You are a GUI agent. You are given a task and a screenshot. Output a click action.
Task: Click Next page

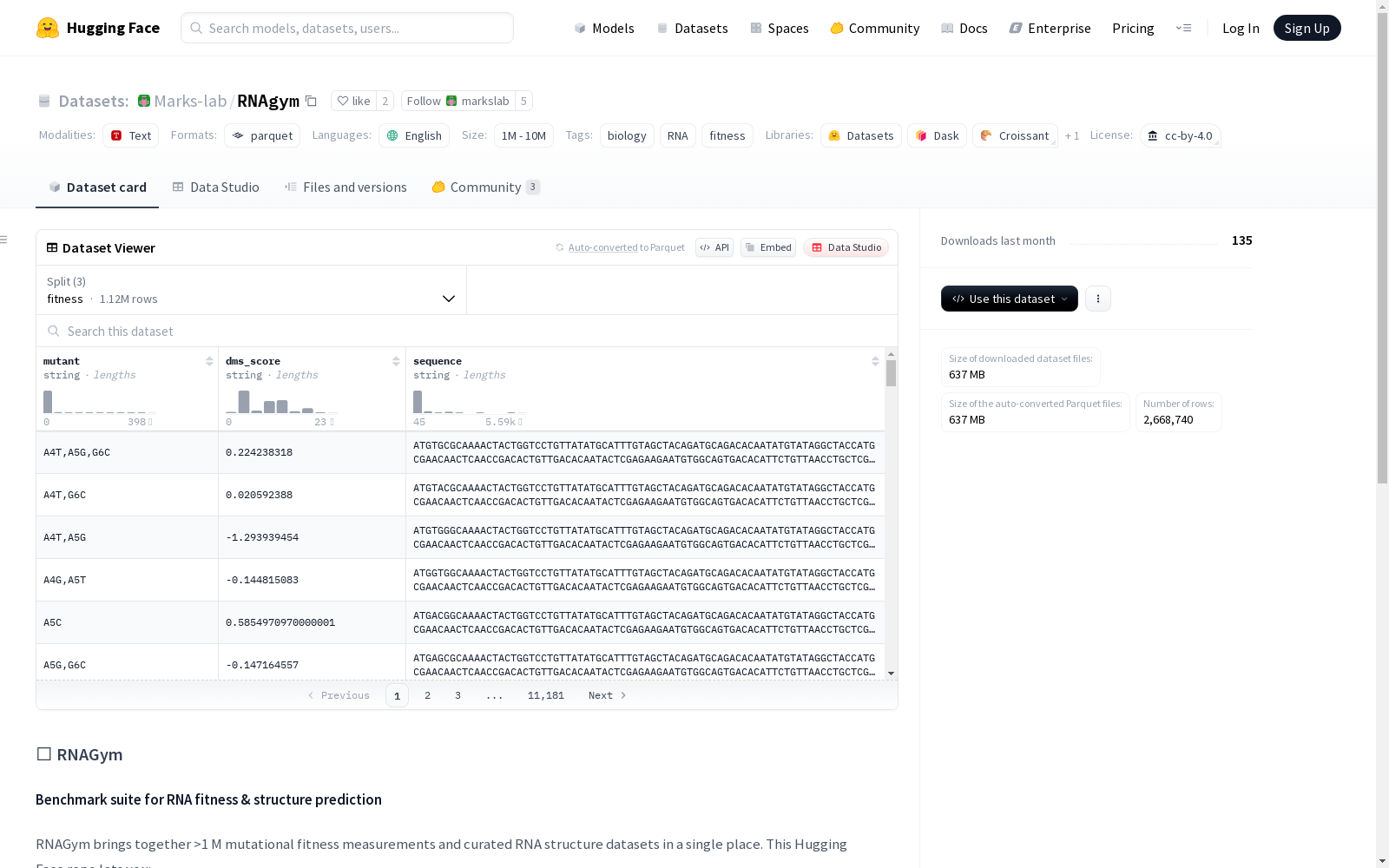[608, 695]
